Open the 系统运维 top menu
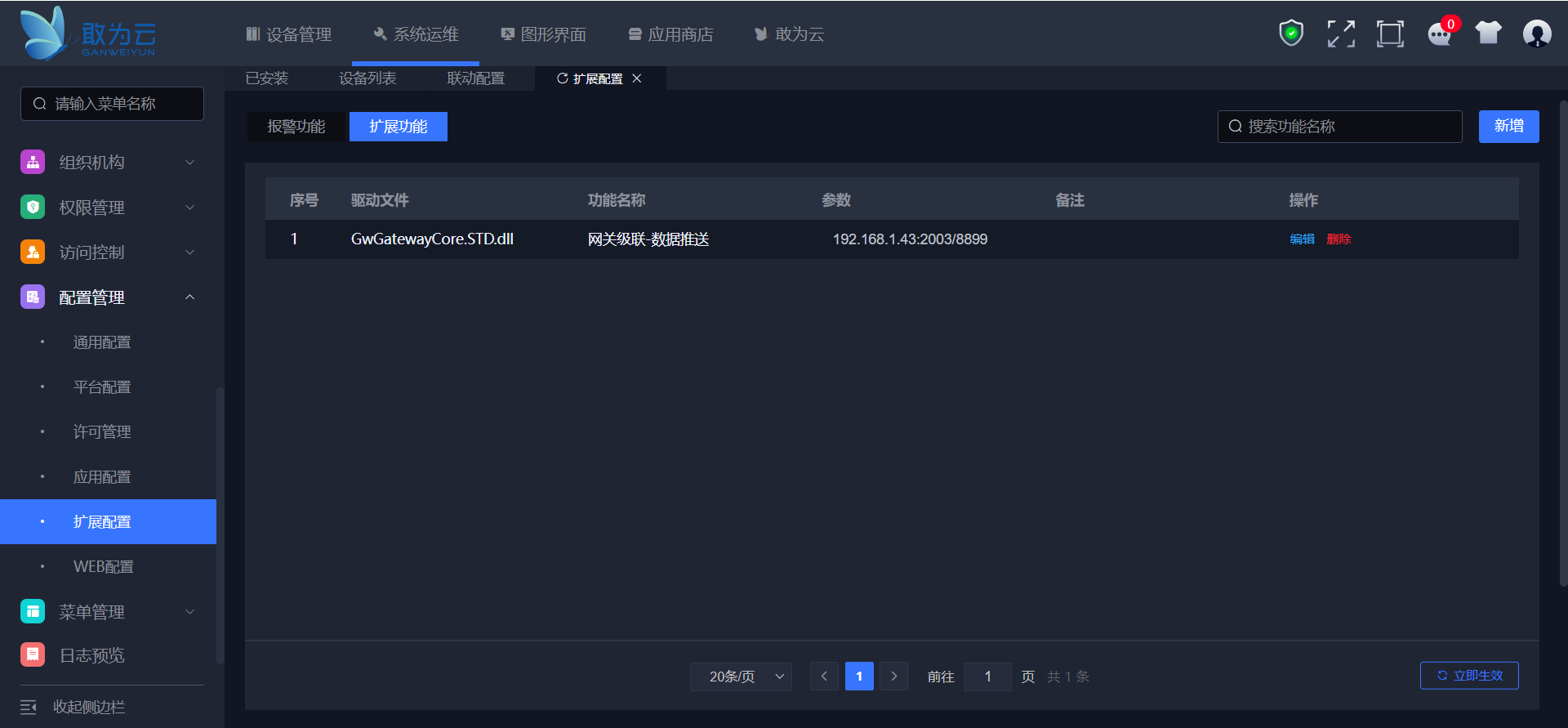This screenshot has height=728, width=1568. pyautogui.click(x=416, y=34)
